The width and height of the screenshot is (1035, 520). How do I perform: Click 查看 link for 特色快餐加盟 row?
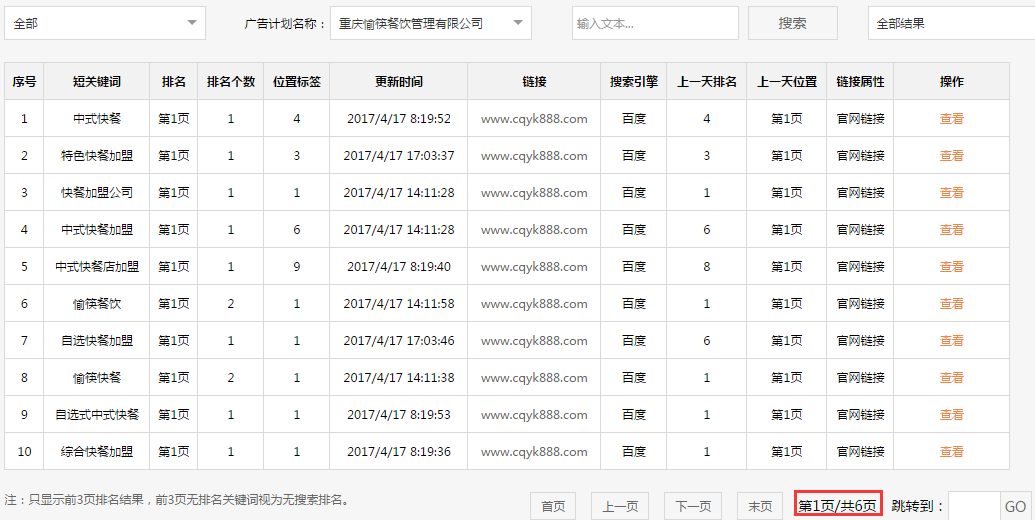point(951,156)
